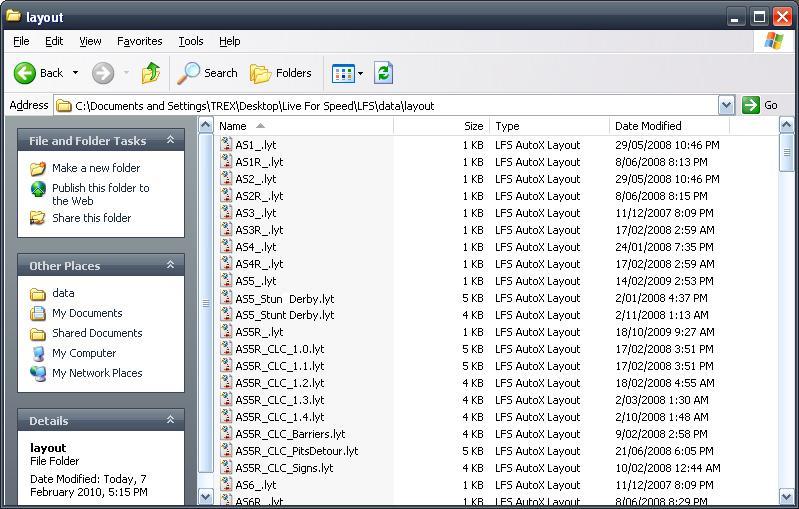Open the Back history dropdown arrow
The height and width of the screenshot is (509, 799).
pos(75,73)
